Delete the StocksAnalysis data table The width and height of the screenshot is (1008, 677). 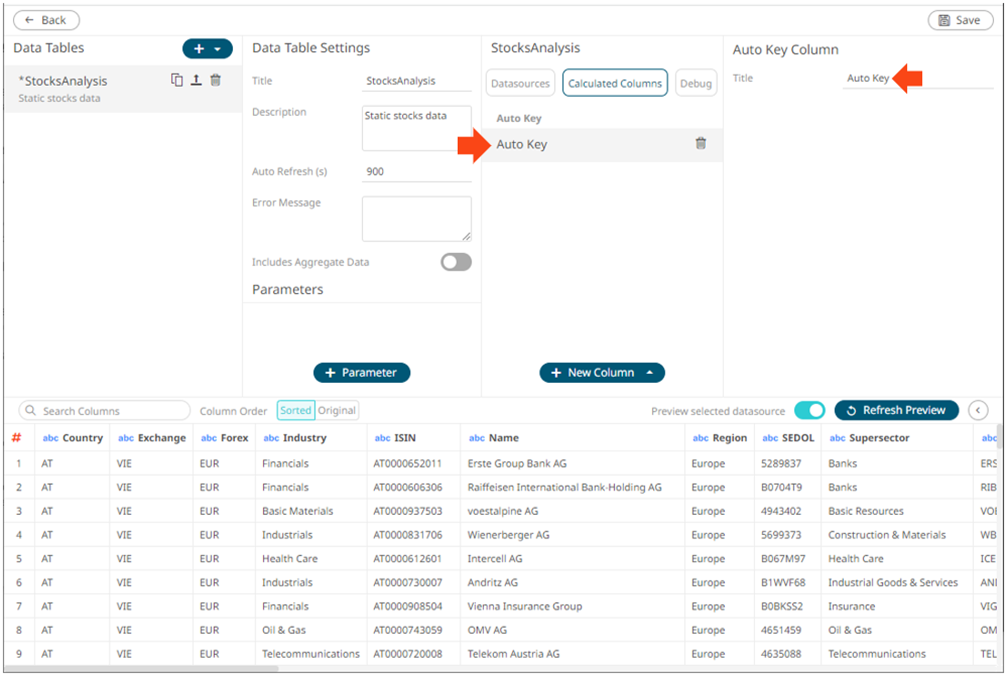(x=215, y=80)
